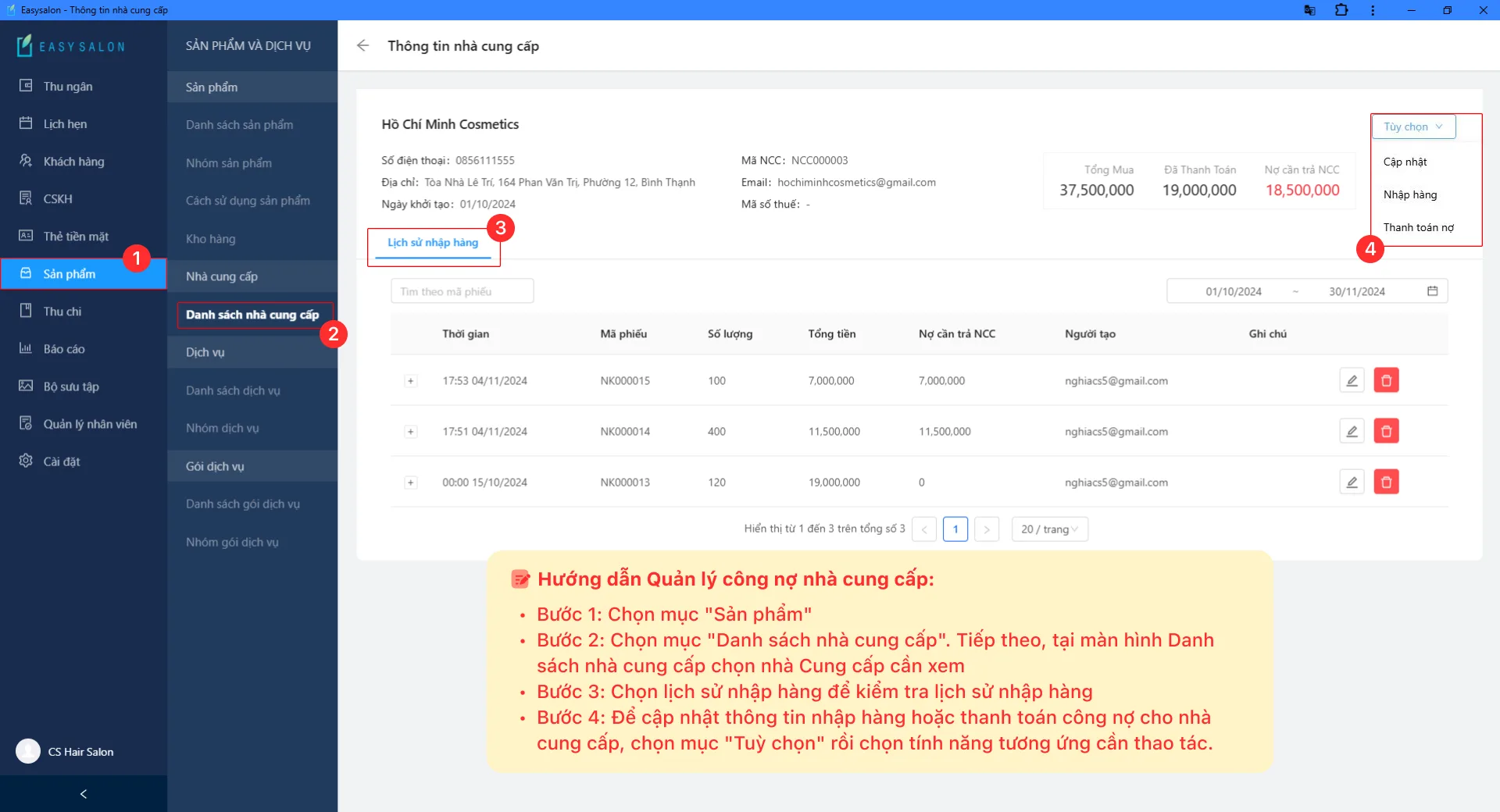The image size is (1500, 812).
Task: Go to next page arrow
Action: tap(987, 529)
